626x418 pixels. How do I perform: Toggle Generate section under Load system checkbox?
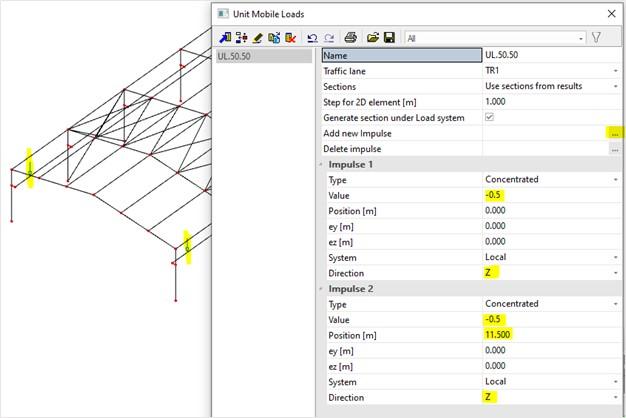pos(489,118)
